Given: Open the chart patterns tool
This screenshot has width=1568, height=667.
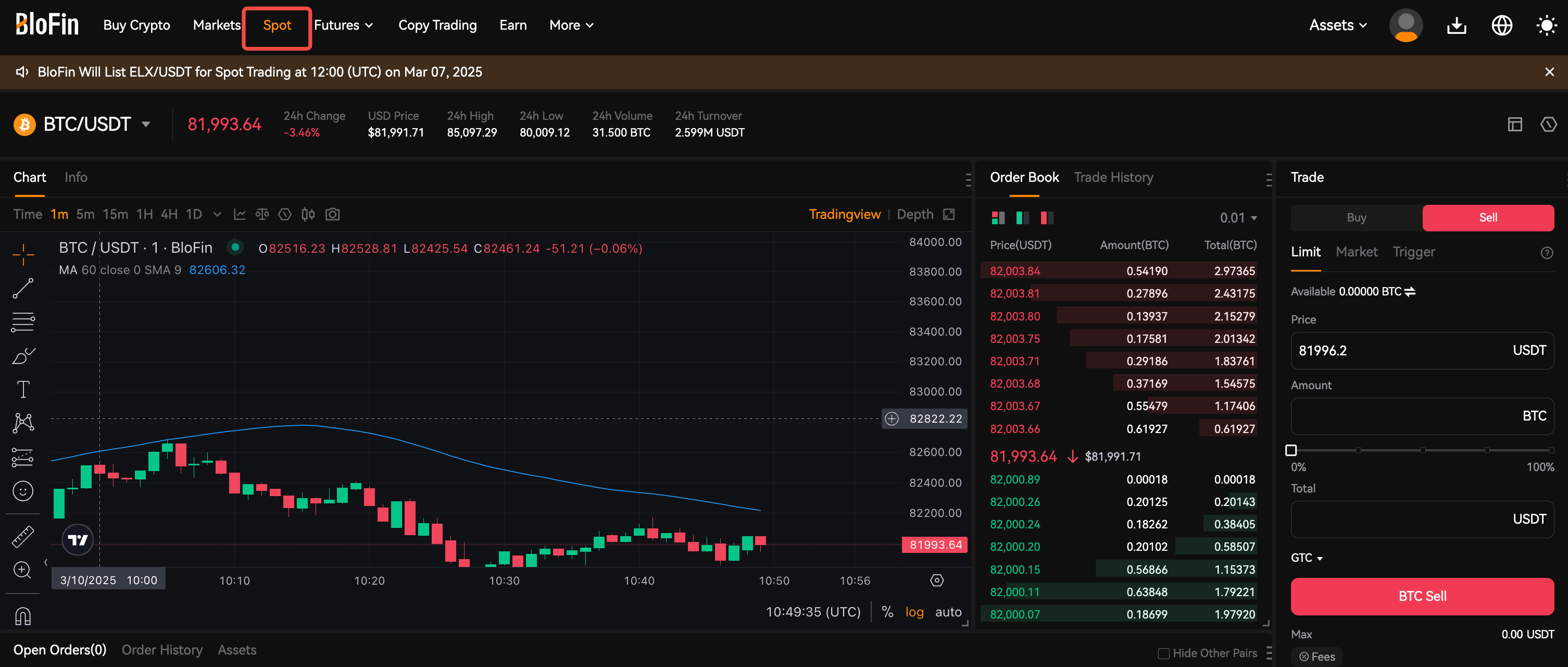Looking at the screenshot, I should pos(23,423).
